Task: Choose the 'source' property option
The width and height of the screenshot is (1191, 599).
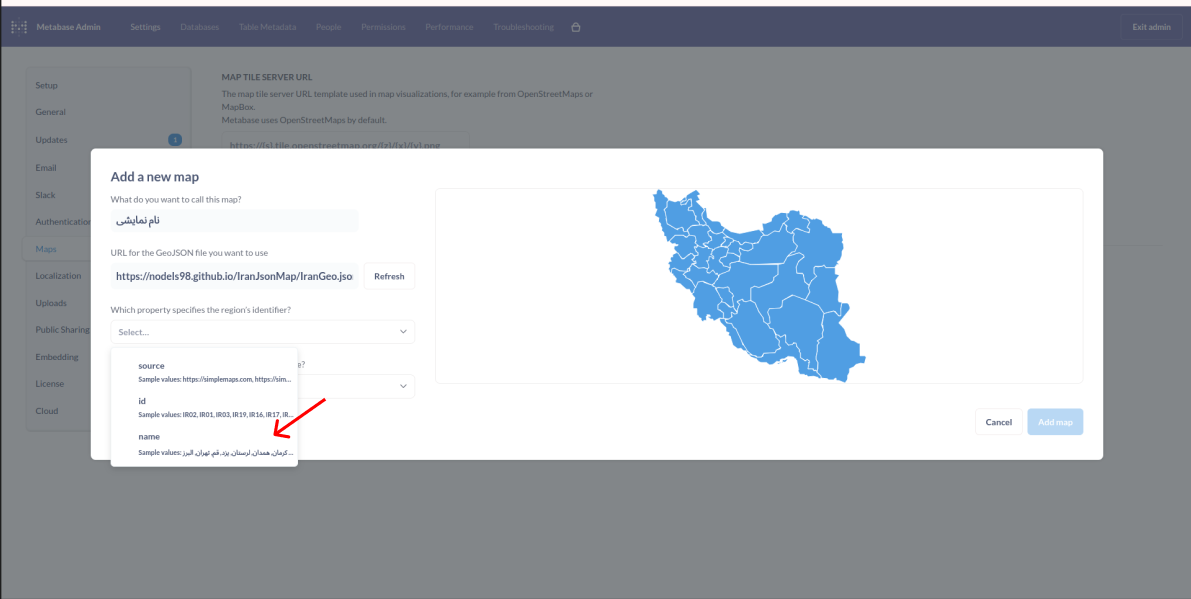Action: click(204, 372)
